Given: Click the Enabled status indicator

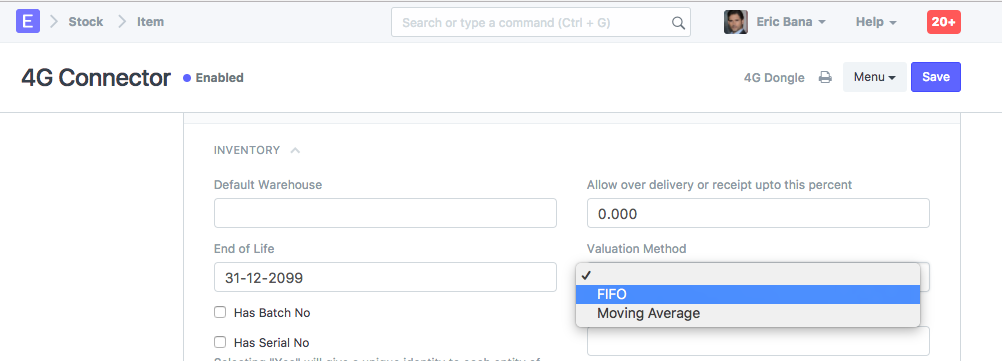Looking at the screenshot, I should [213, 78].
